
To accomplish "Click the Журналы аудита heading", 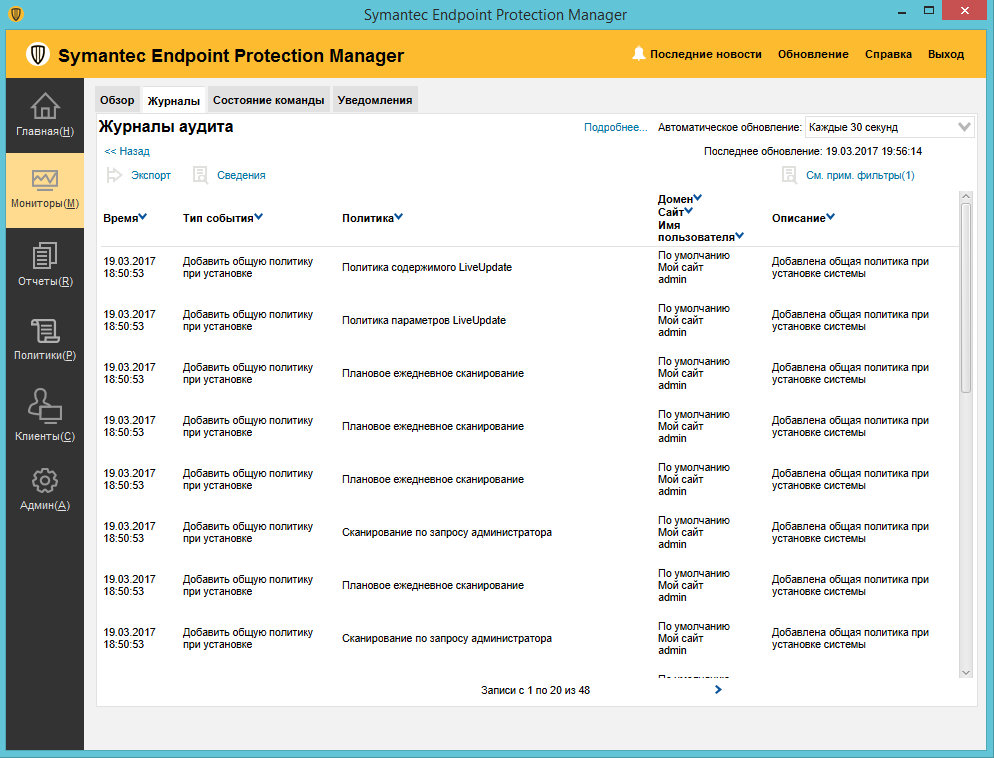I will click(166, 127).
